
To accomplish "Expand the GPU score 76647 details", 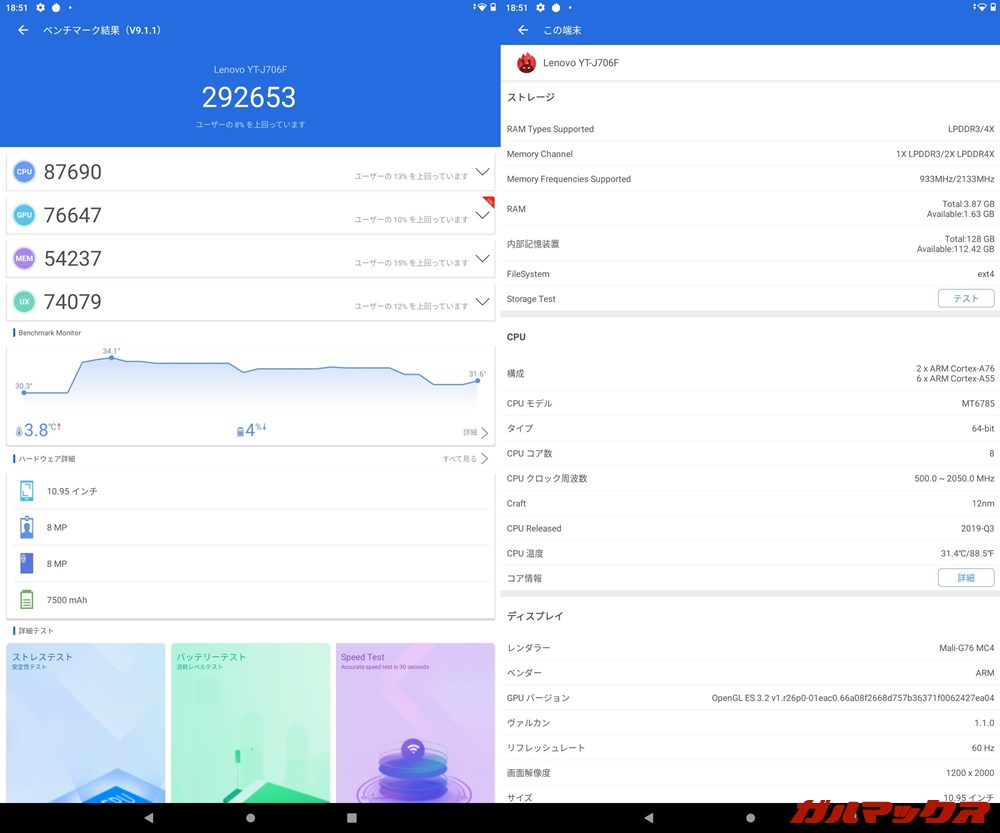I will (482, 215).
